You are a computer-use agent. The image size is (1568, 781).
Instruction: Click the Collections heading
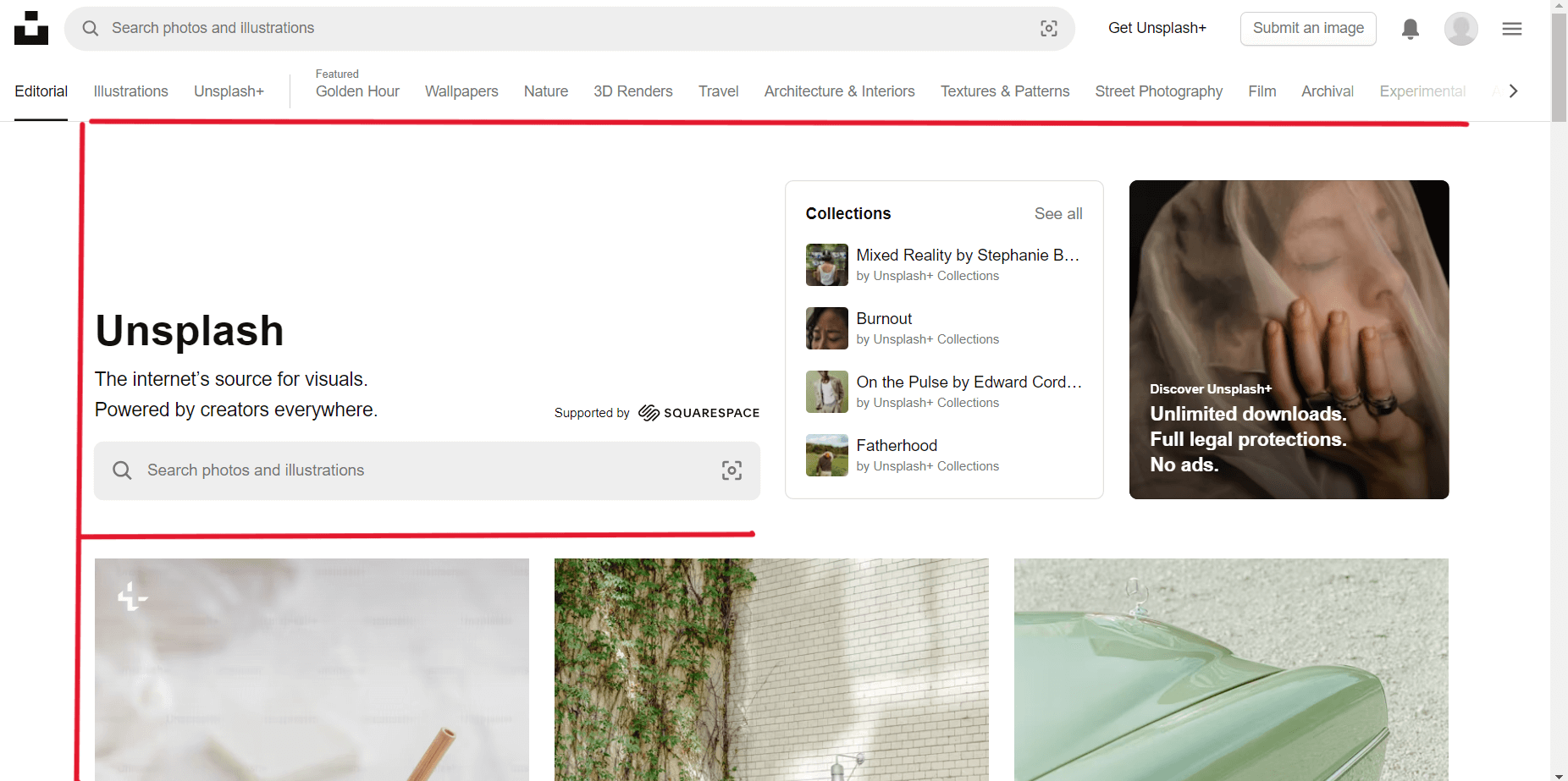tap(848, 214)
